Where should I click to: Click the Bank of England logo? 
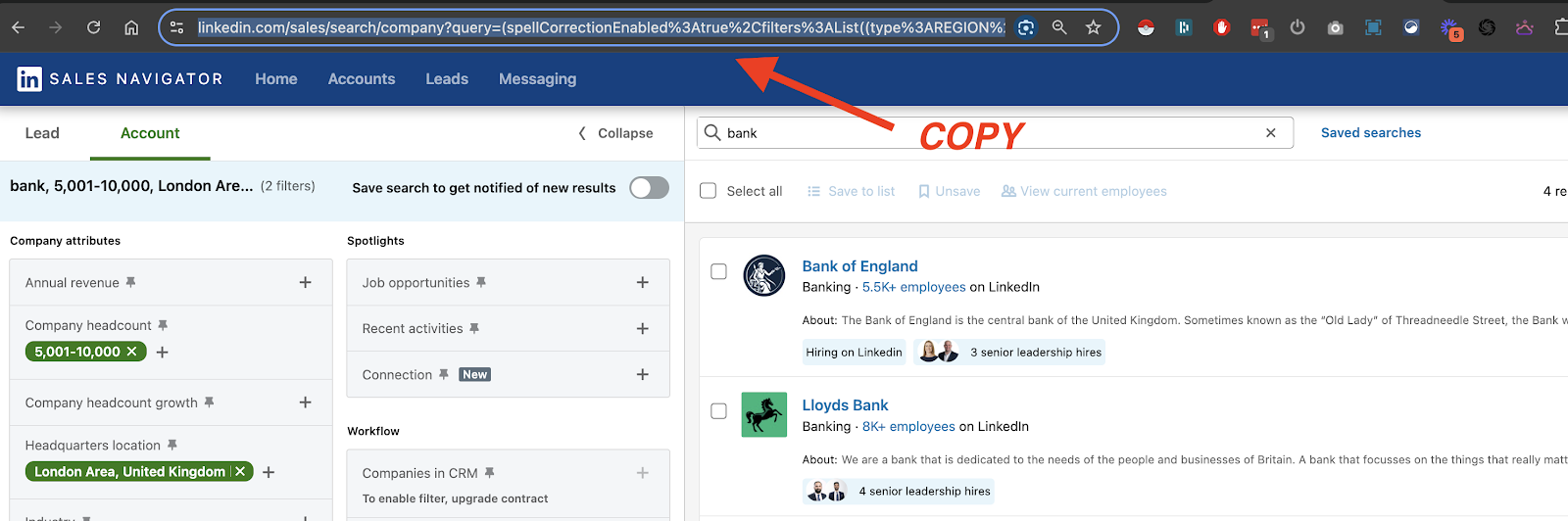(x=764, y=275)
